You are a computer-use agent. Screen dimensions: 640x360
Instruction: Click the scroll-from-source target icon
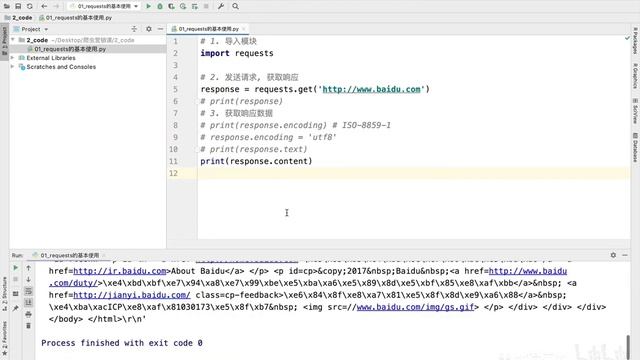pos(134,29)
